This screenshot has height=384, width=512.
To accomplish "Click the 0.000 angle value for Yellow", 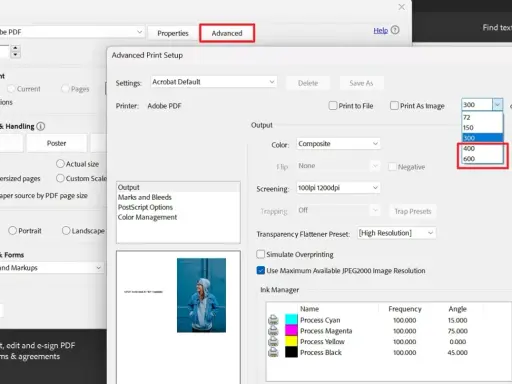I will pyautogui.click(x=458, y=342).
